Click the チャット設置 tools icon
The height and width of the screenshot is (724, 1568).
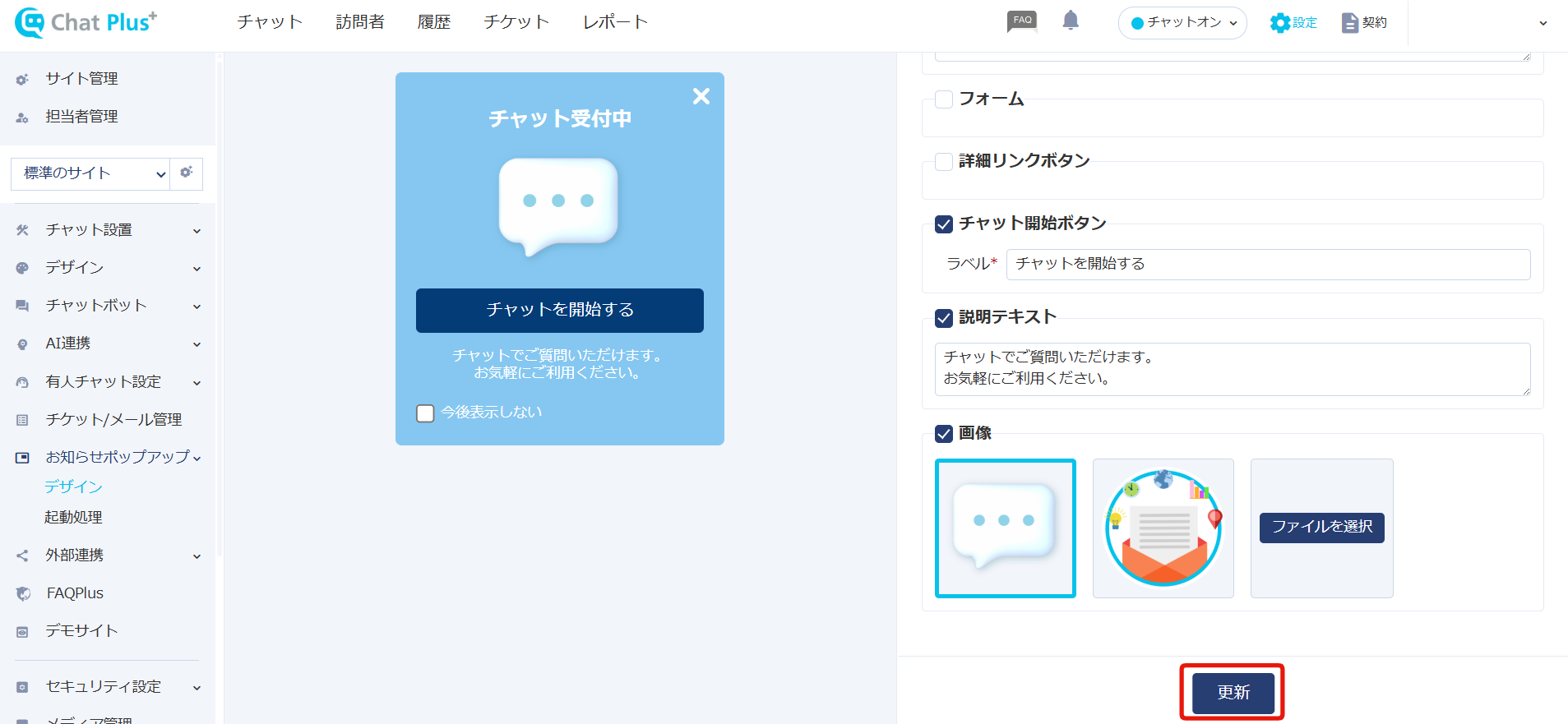pyautogui.click(x=22, y=230)
